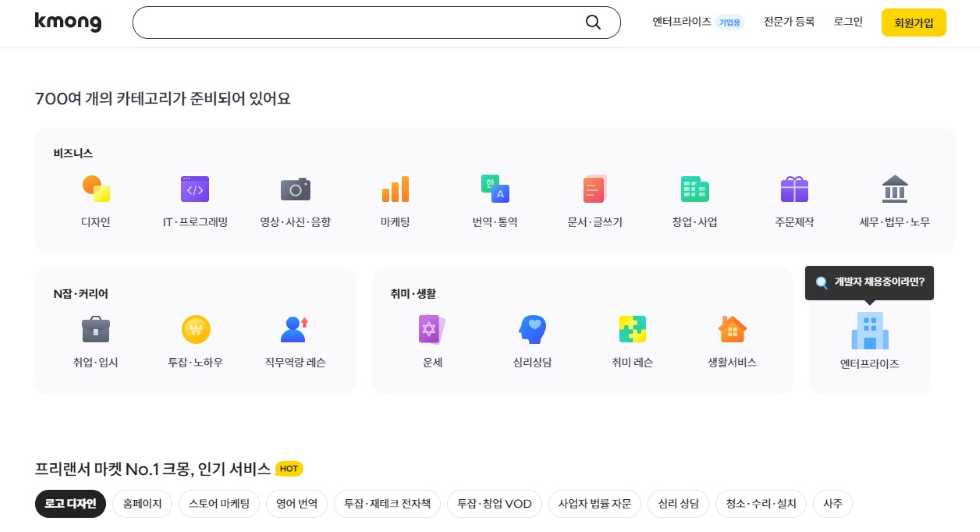Open the 디자인 category icon
This screenshot has height=532, width=980.
click(x=96, y=189)
